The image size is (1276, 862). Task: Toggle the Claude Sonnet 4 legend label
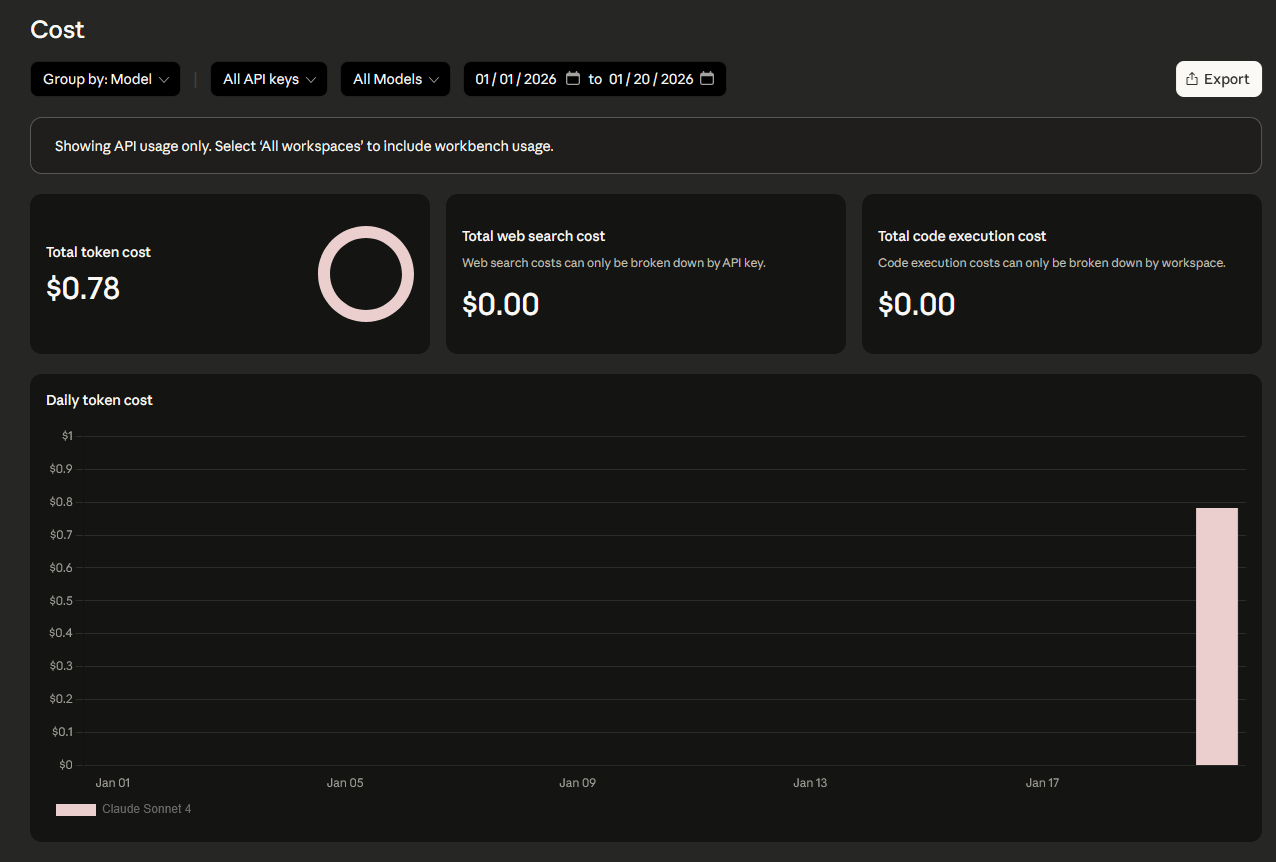146,809
